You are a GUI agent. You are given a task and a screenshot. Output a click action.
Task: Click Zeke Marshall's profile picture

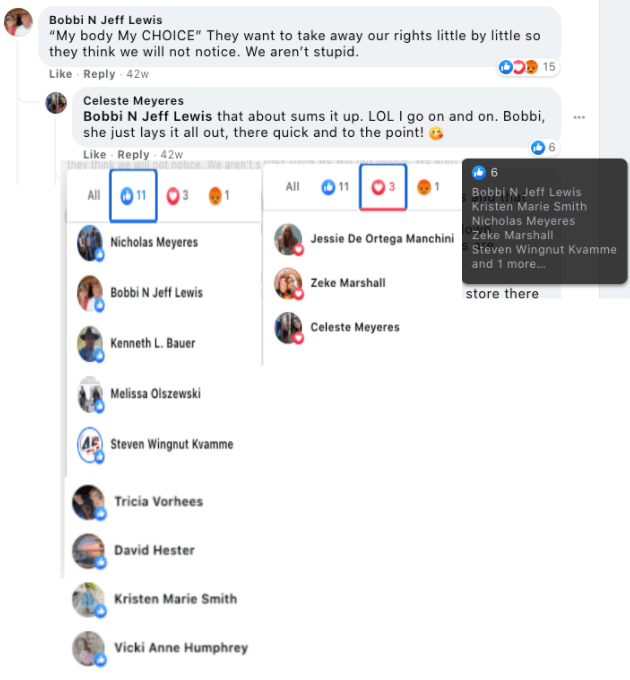[288, 284]
